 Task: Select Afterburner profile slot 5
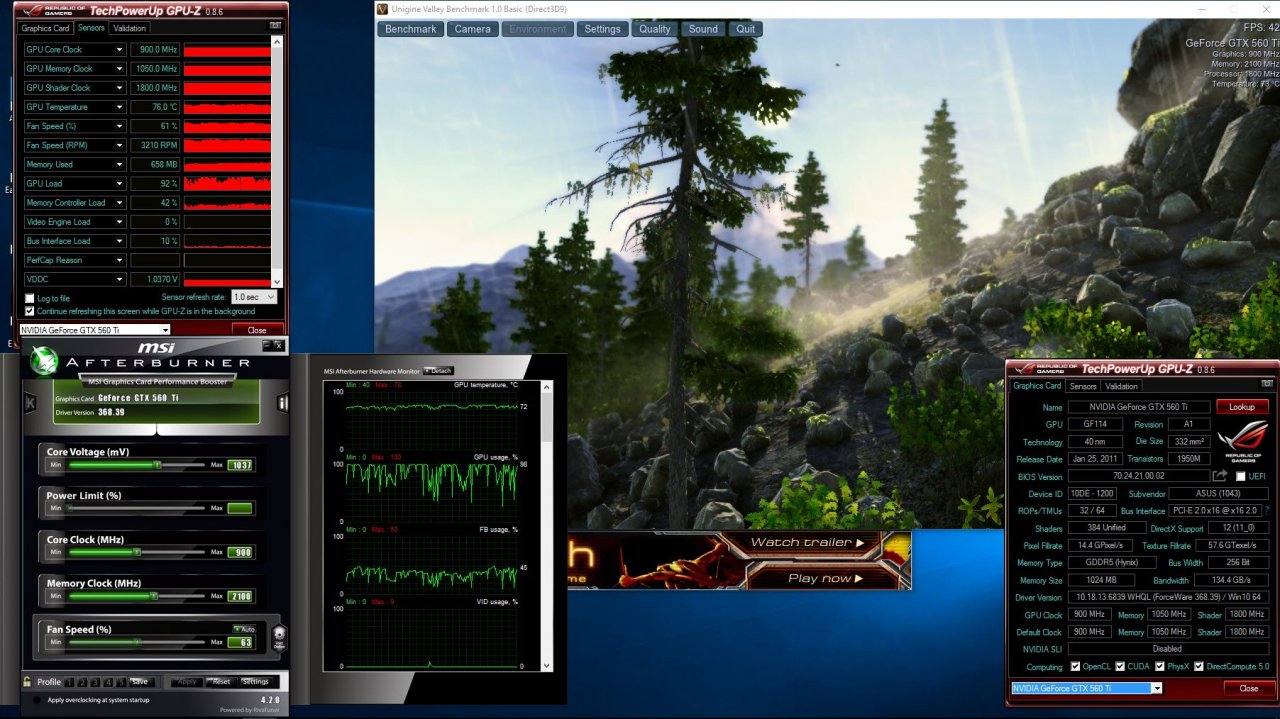(x=123, y=681)
